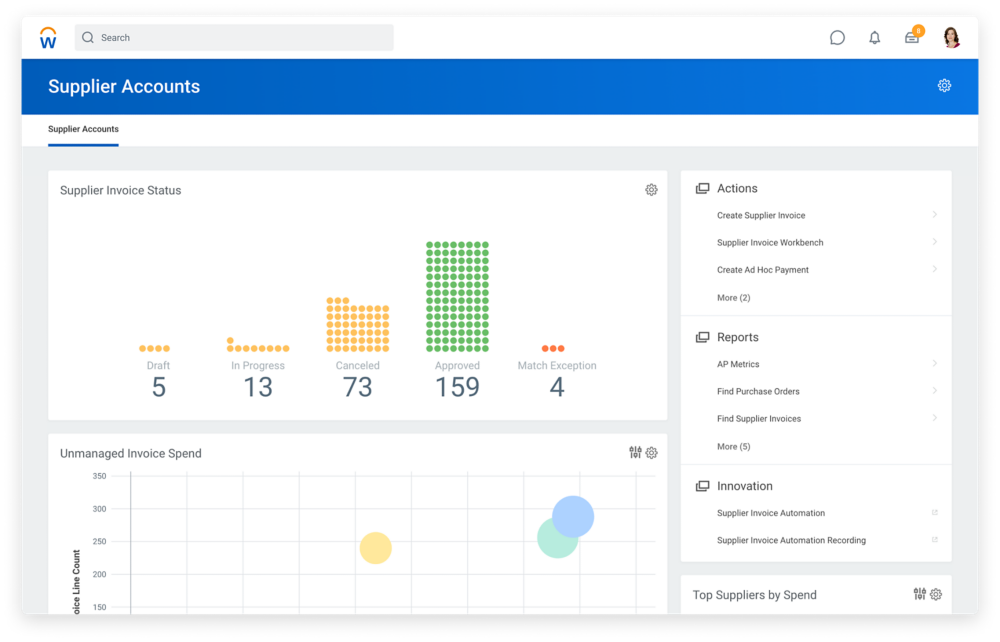Screen dimensions: 1000x642
Task: Open settings gear on Unmanaged Invoice Spend
Action: (x=652, y=452)
